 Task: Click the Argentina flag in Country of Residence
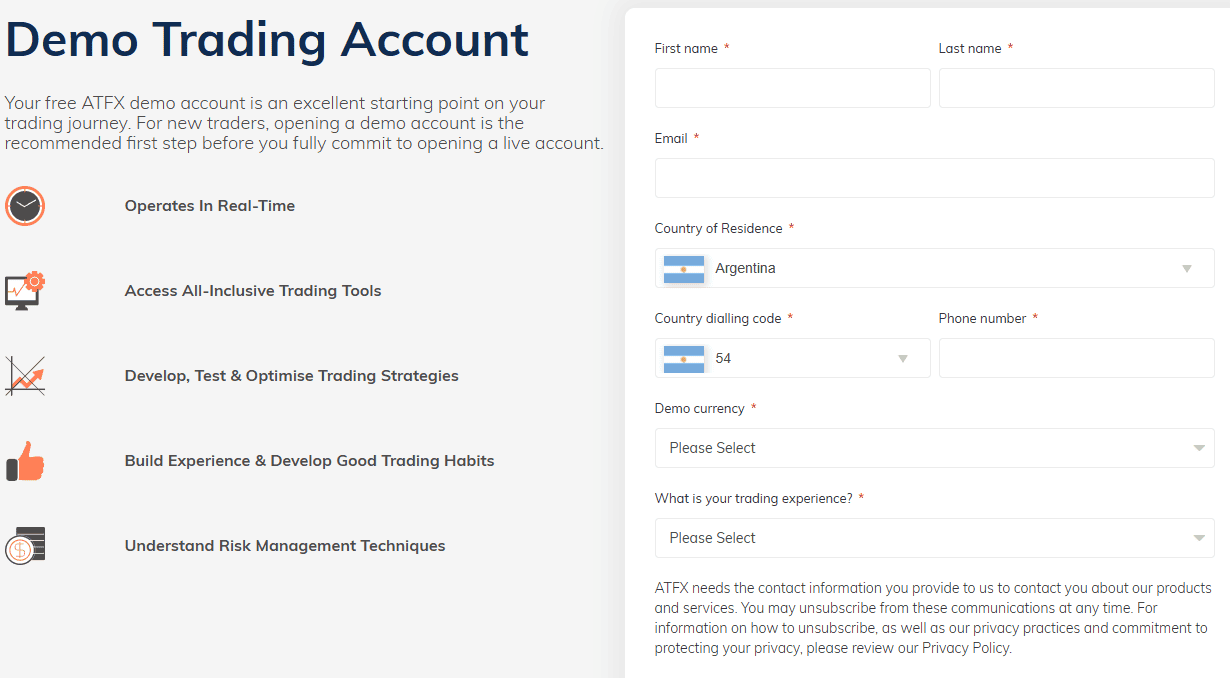click(684, 268)
